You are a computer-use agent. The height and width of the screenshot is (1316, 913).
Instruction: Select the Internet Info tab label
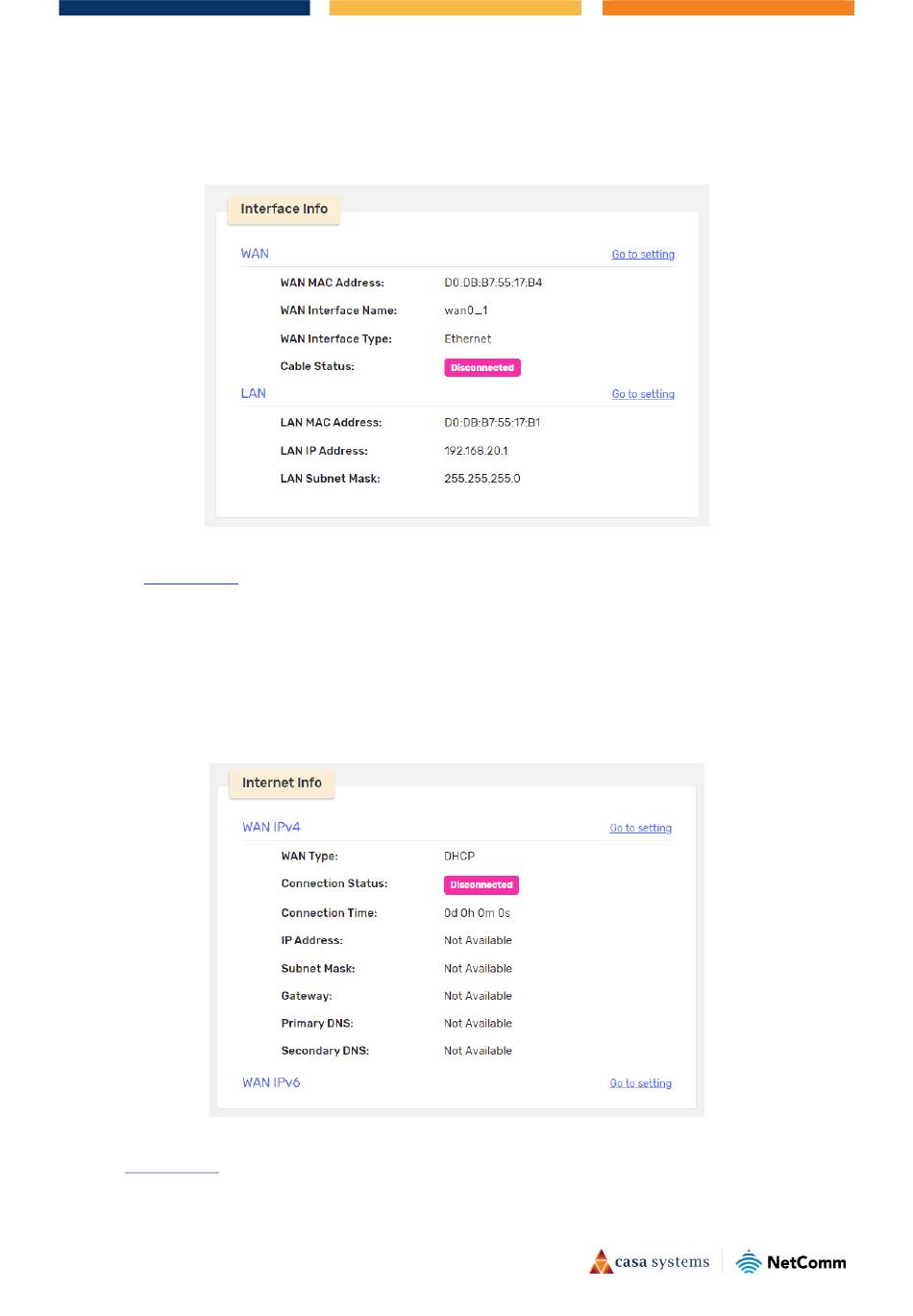point(282,782)
